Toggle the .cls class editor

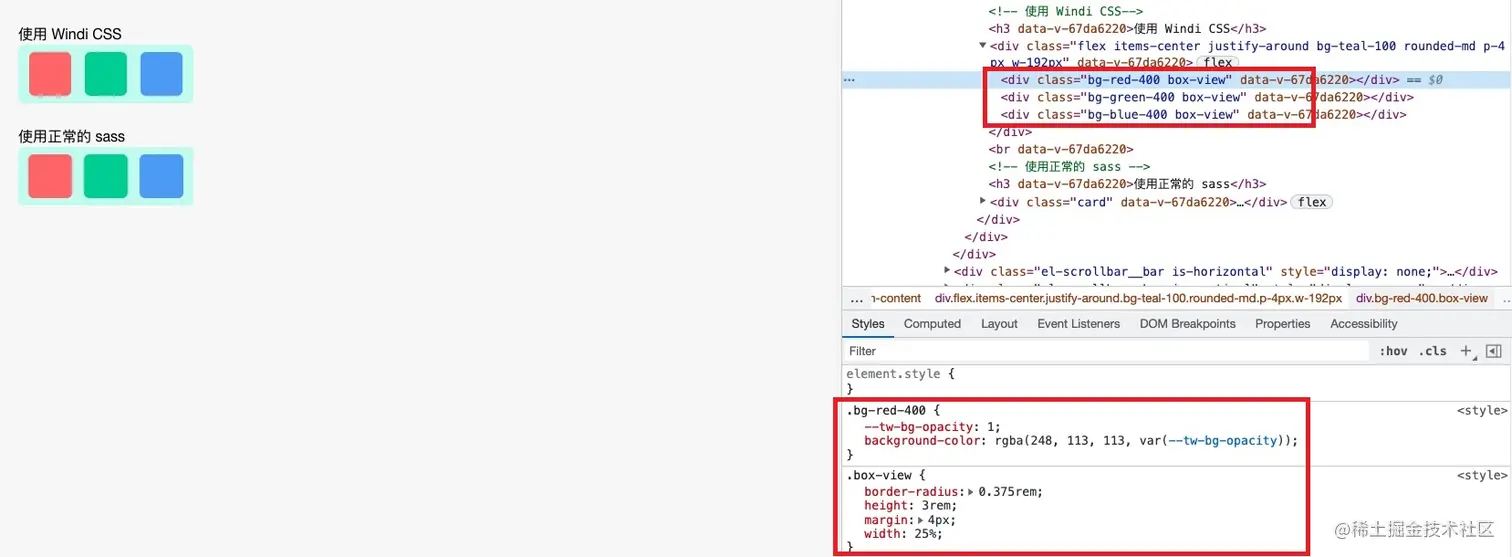pos(1434,351)
